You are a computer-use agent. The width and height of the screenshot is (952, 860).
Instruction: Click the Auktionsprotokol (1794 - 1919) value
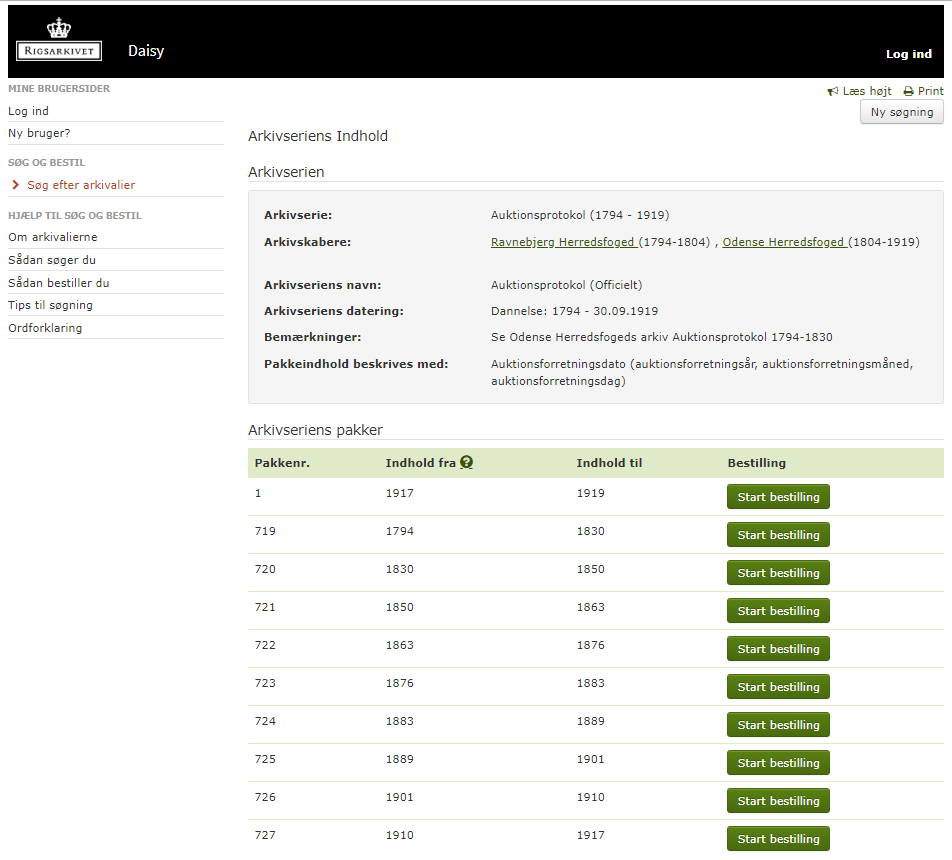pos(580,215)
